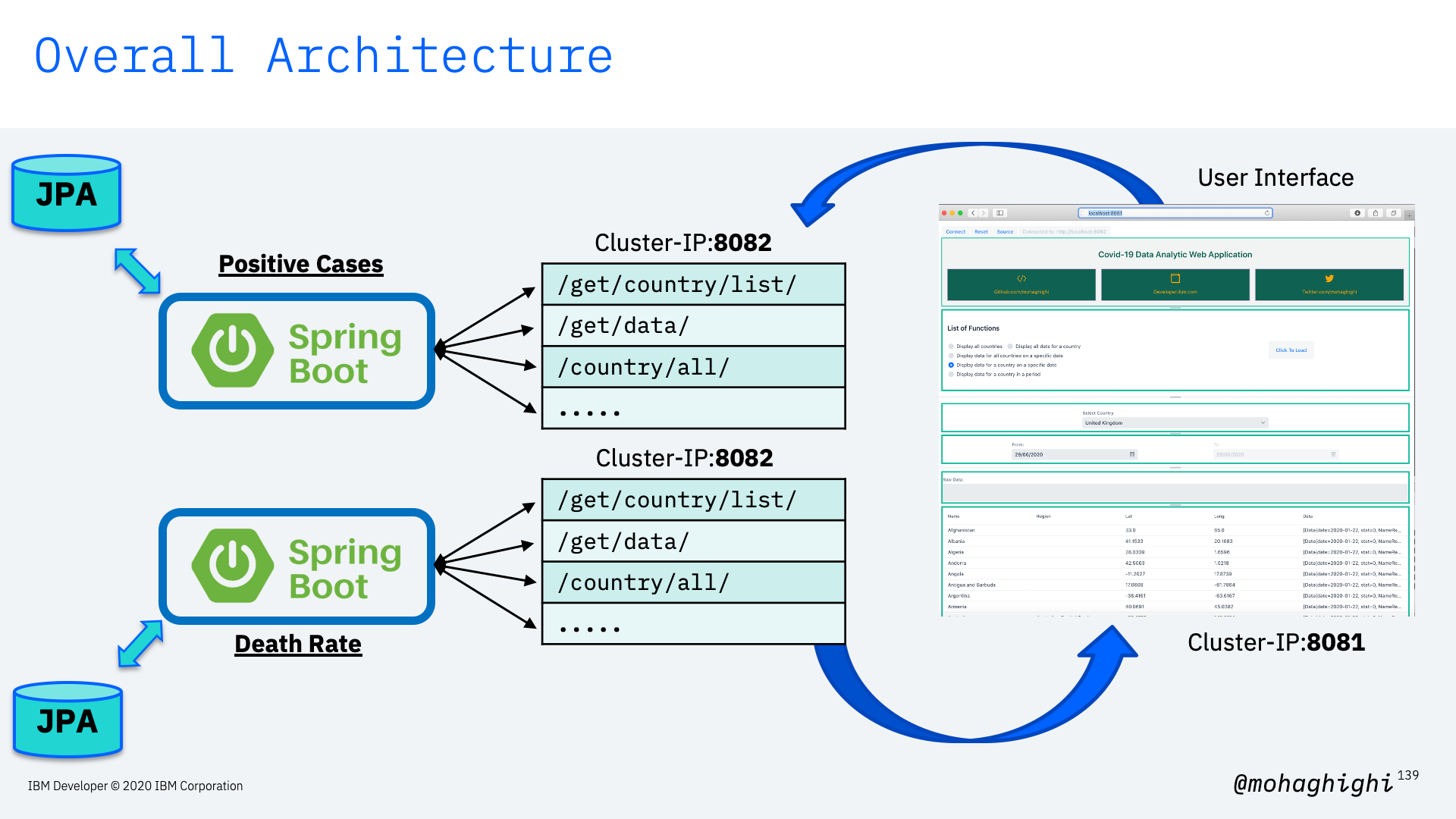This screenshot has width=1456, height=819.
Task: Select the Algeria table row
Action: pyautogui.click(x=1175, y=553)
